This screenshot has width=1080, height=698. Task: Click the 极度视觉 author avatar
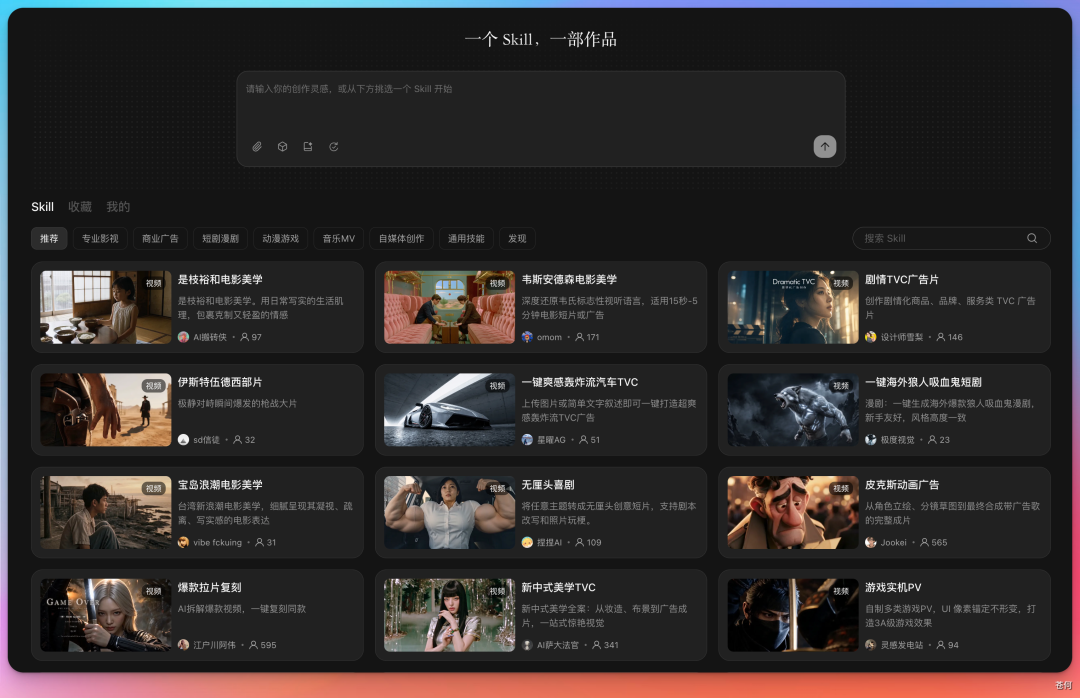(x=871, y=440)
